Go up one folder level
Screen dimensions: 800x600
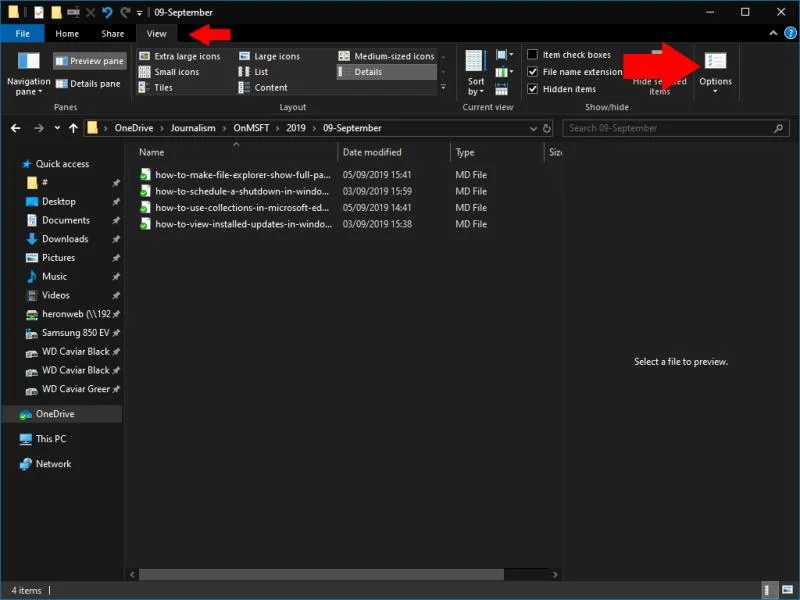pos(73,128)
